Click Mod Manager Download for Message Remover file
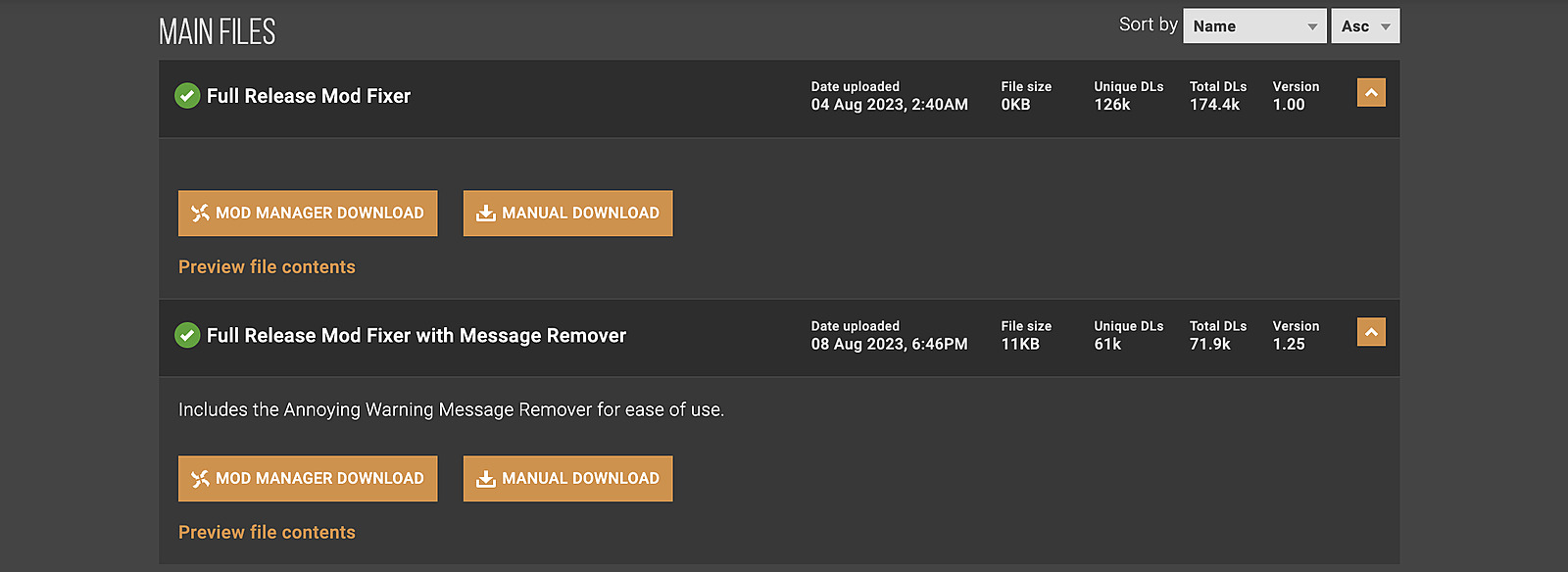 tap(308, 479)
